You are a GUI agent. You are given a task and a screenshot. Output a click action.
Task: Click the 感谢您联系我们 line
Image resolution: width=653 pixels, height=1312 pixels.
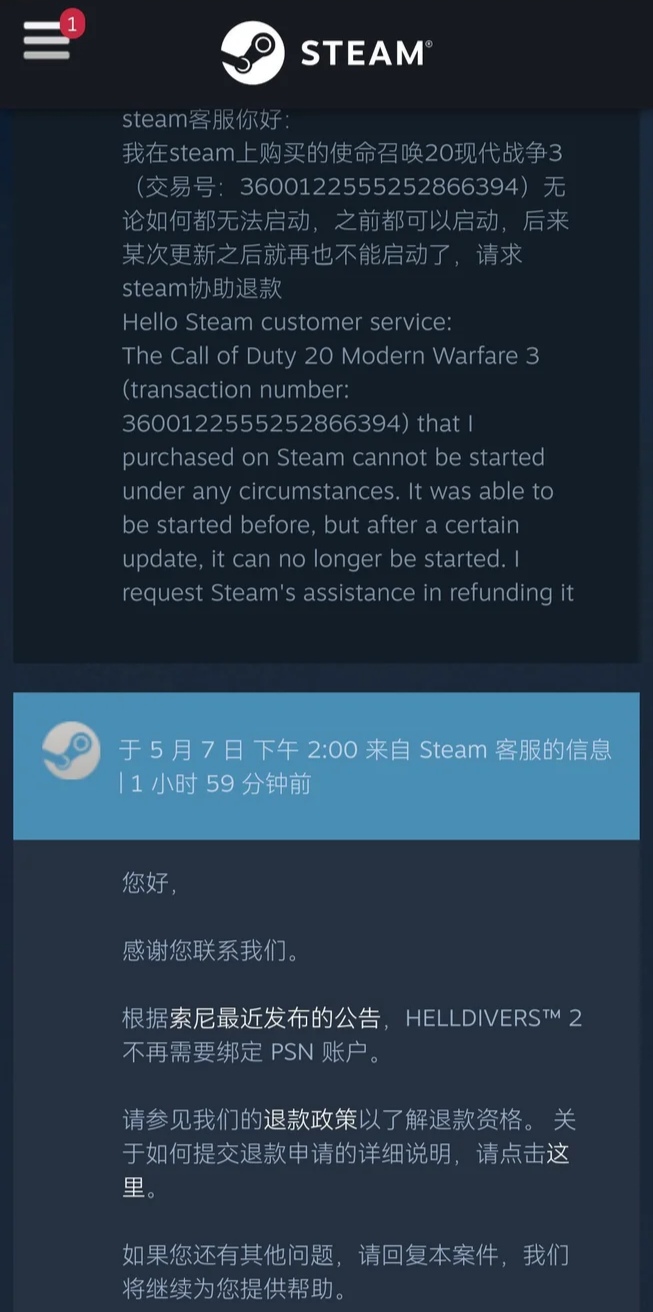[210, 951]
